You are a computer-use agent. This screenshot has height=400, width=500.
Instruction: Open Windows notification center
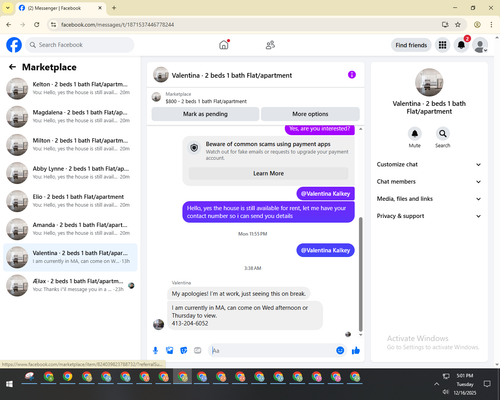[487, 384]
